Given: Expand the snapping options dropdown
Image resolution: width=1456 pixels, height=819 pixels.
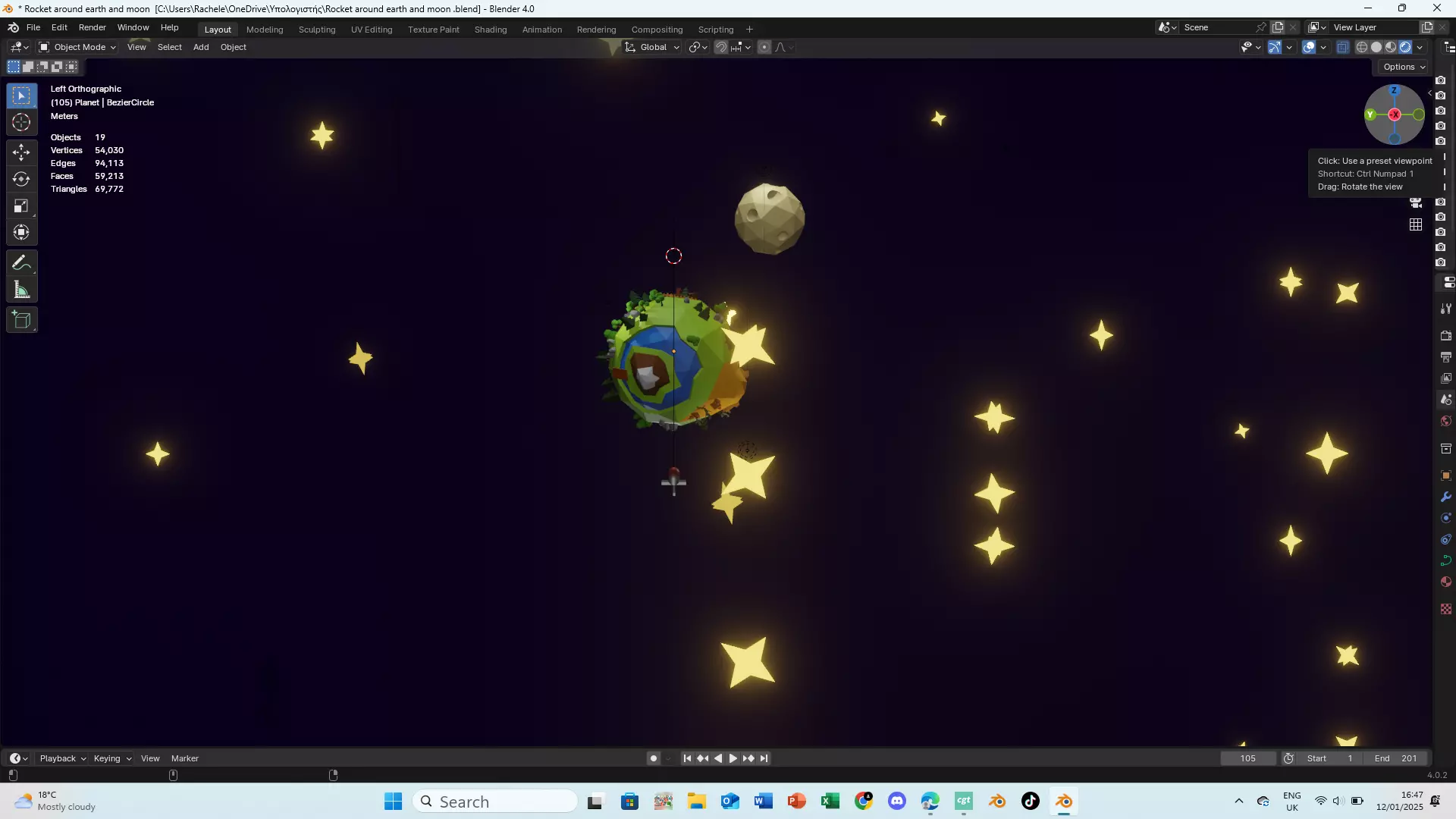Looking at the screenshot, I should pyautogui.click(x=741, y=47).
